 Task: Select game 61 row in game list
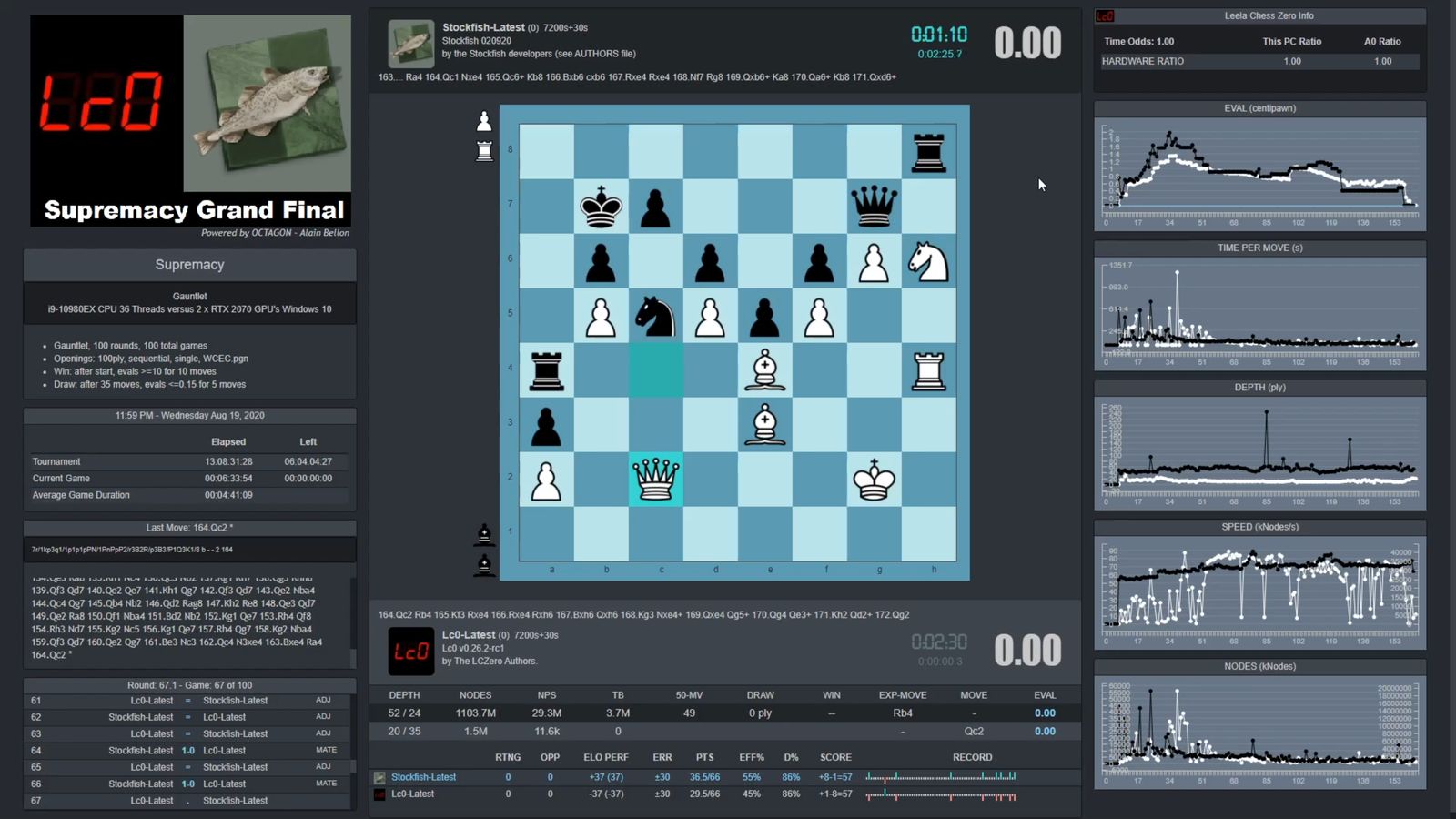pos(188,701)
